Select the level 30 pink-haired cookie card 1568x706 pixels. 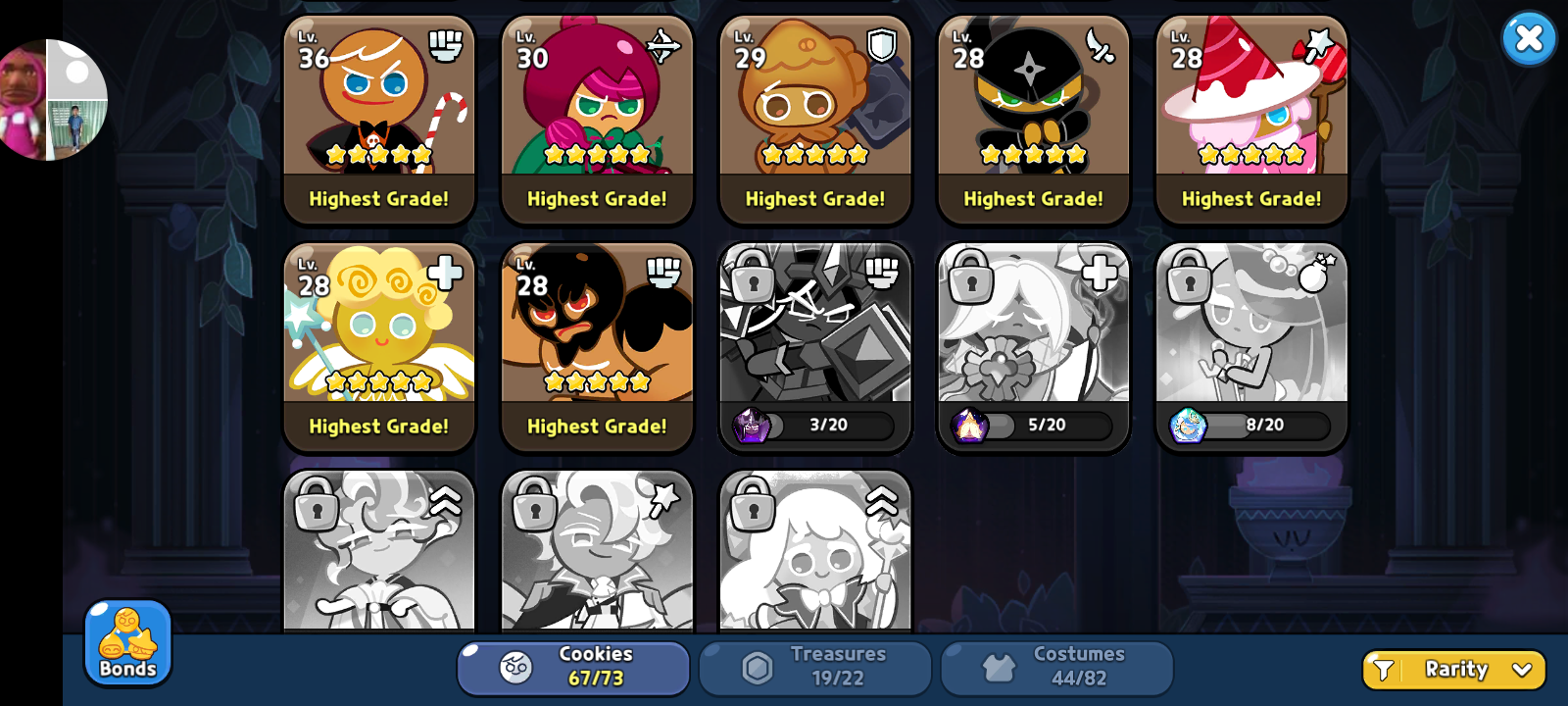tap(597, 120)
